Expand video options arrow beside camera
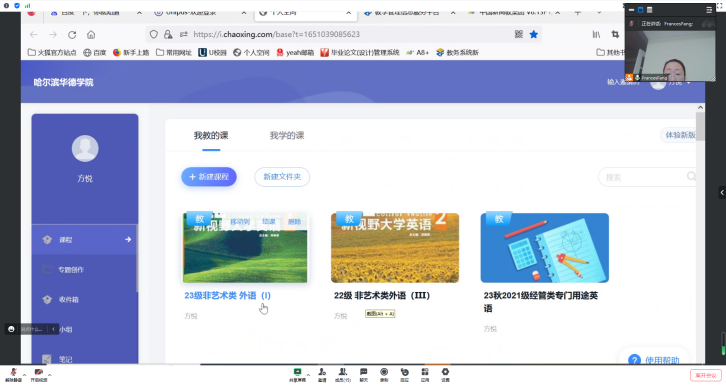Viewport: 726px width, 385px height. [x=50, y=374]
